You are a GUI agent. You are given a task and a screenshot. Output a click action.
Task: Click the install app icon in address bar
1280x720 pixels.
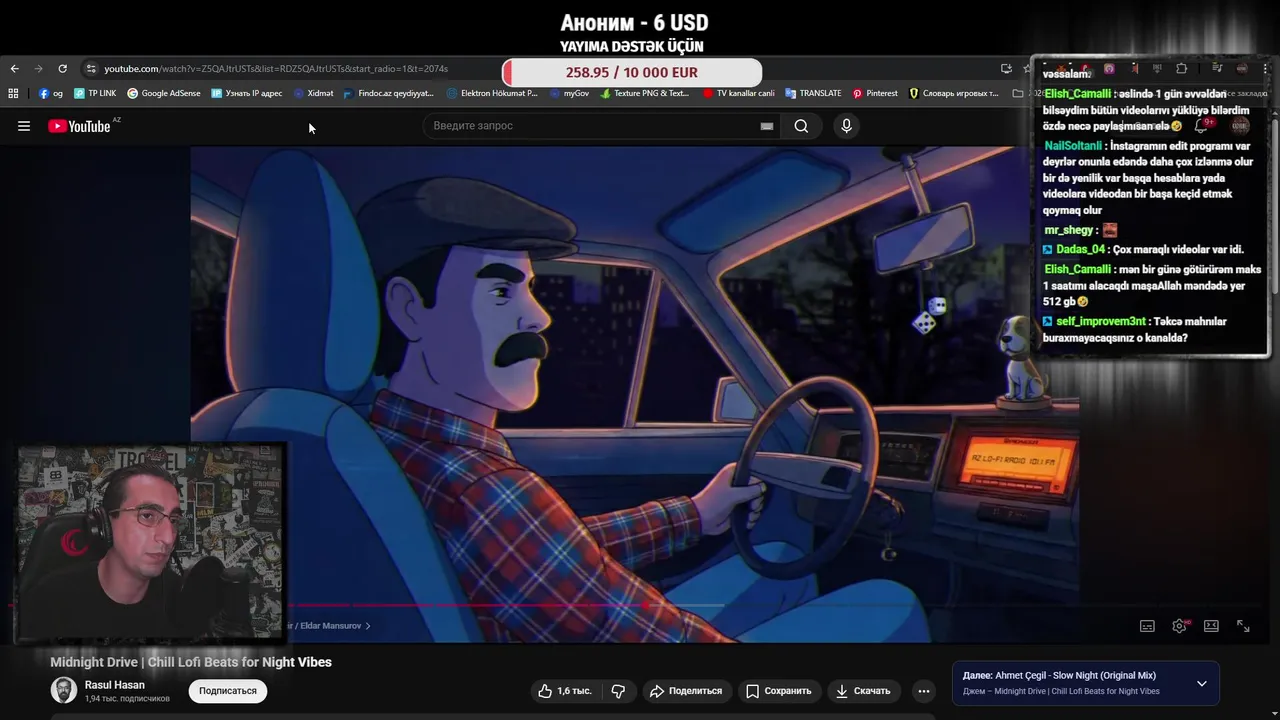pos(1006,69)
